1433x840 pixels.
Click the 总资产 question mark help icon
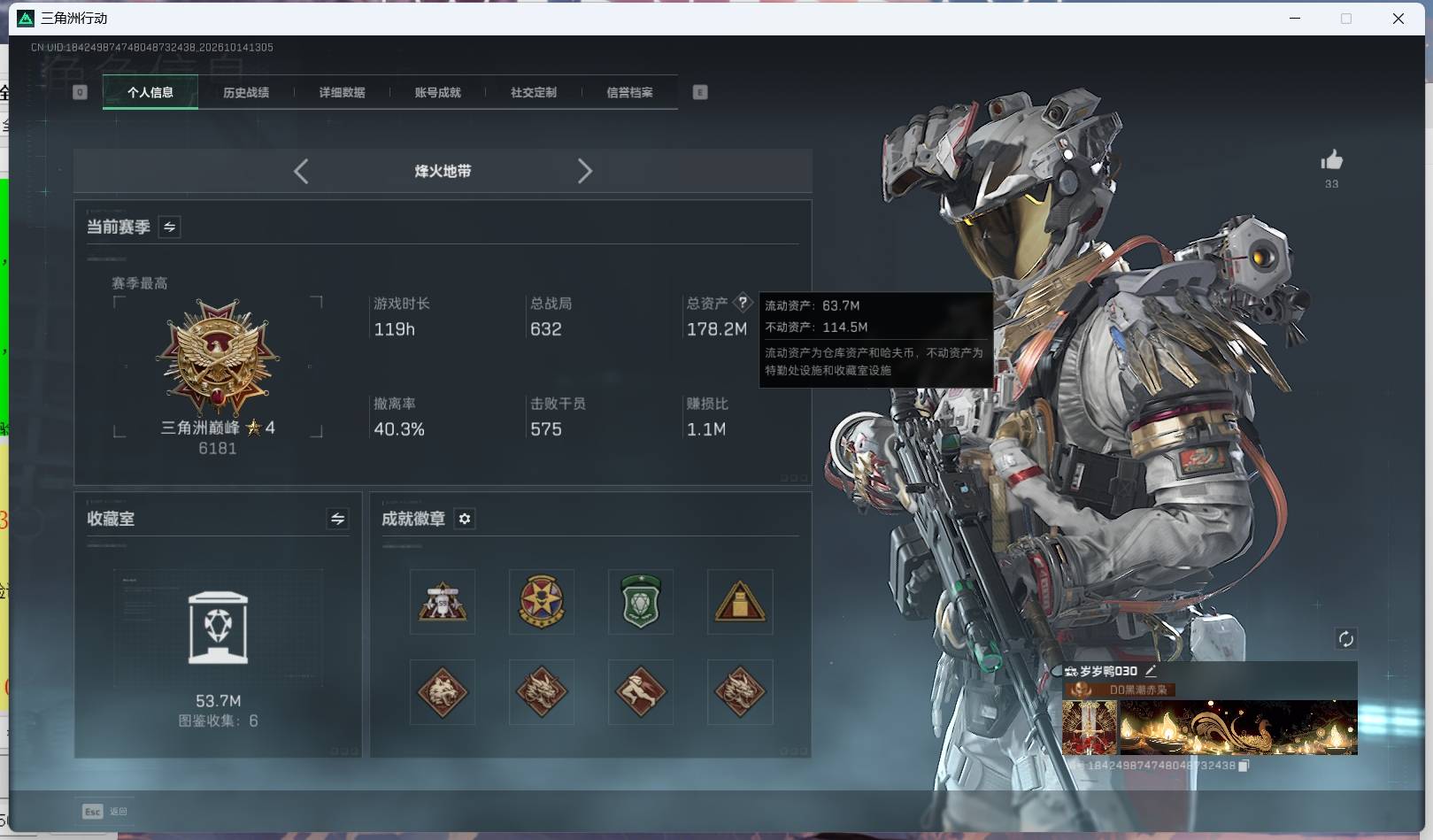743,303
